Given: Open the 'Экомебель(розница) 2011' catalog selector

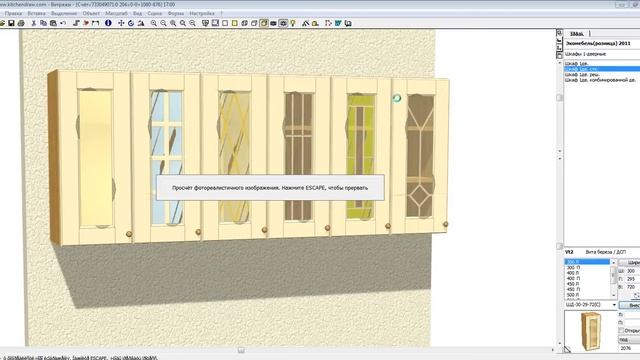Looking at the screenshot, I should coord(602,43).
